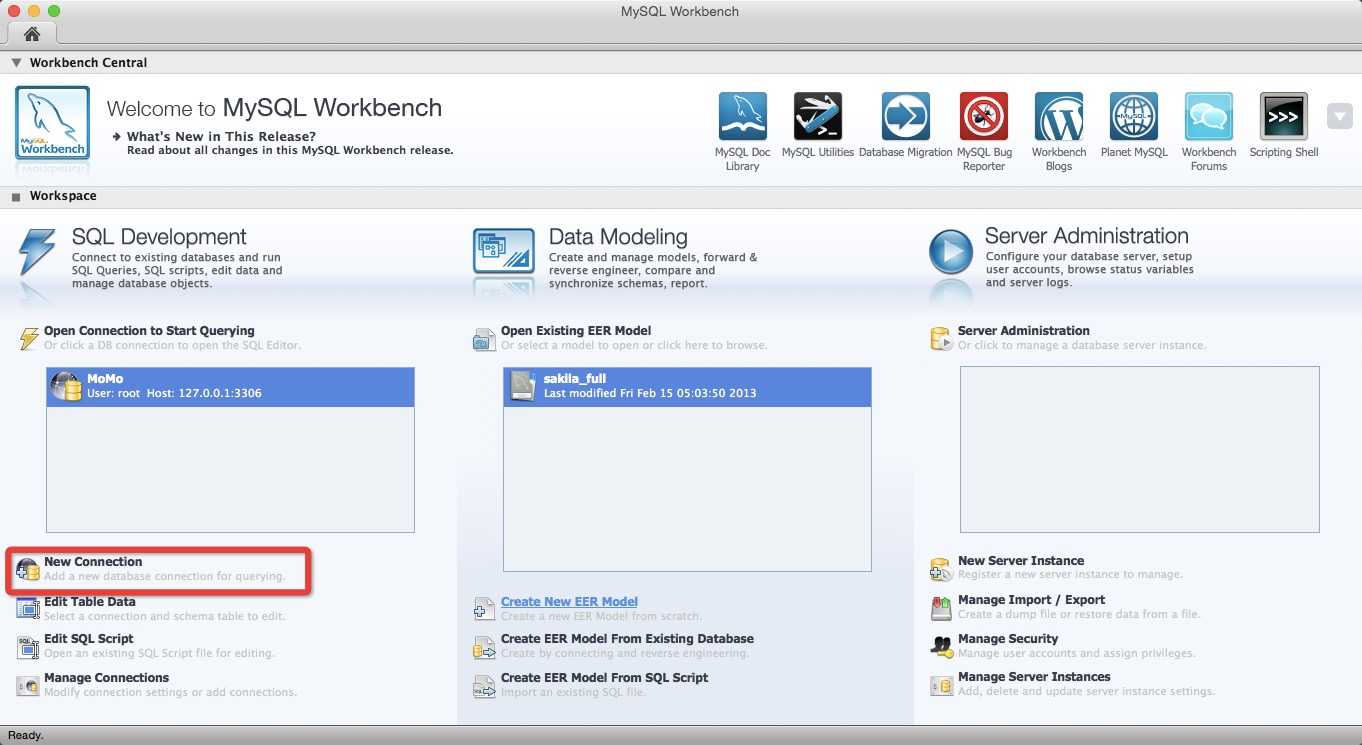Image resolution: width=1362 pixels, height=745 pixels.
Task: Collapse the Workbench Central section triangle
Action: pyautogui.click(x=16, y=62)
